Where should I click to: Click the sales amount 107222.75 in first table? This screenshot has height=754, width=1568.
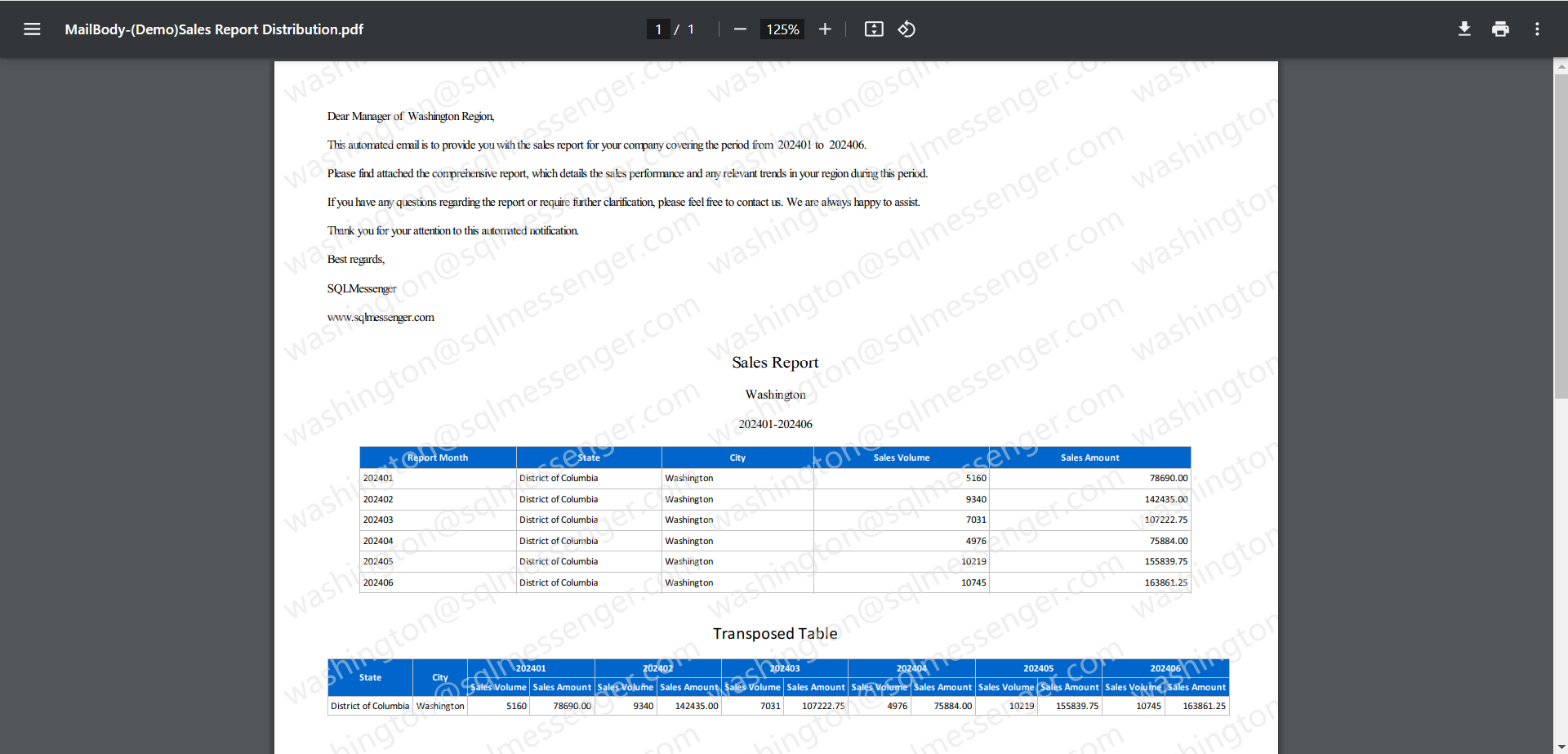[1166, 520]
